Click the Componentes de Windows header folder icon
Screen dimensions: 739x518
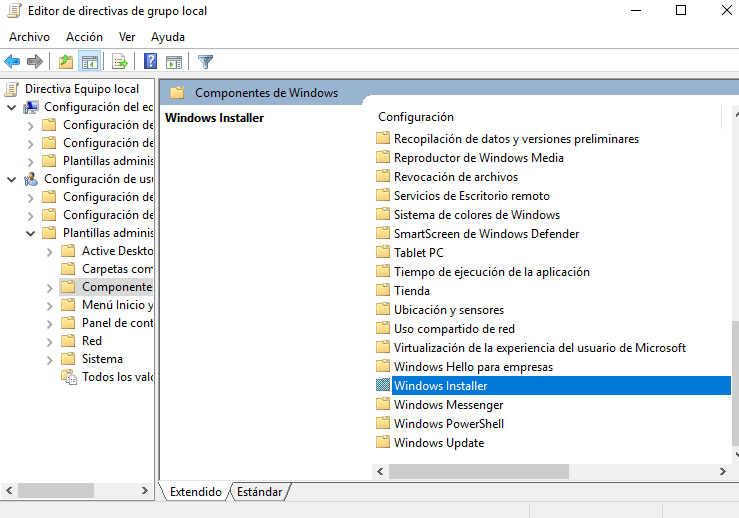point(177,92)
